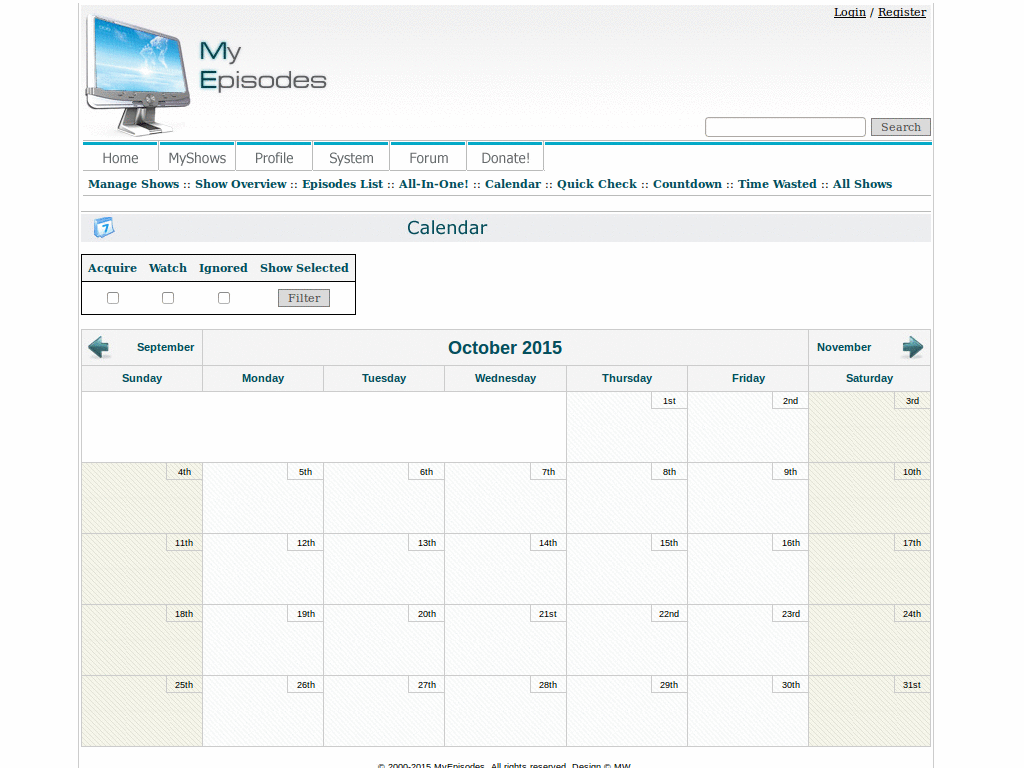The width and height of the screenshot is (1024, 768).
Task: Click the MyEpisodes monitor logo
Action: (138, 74)
